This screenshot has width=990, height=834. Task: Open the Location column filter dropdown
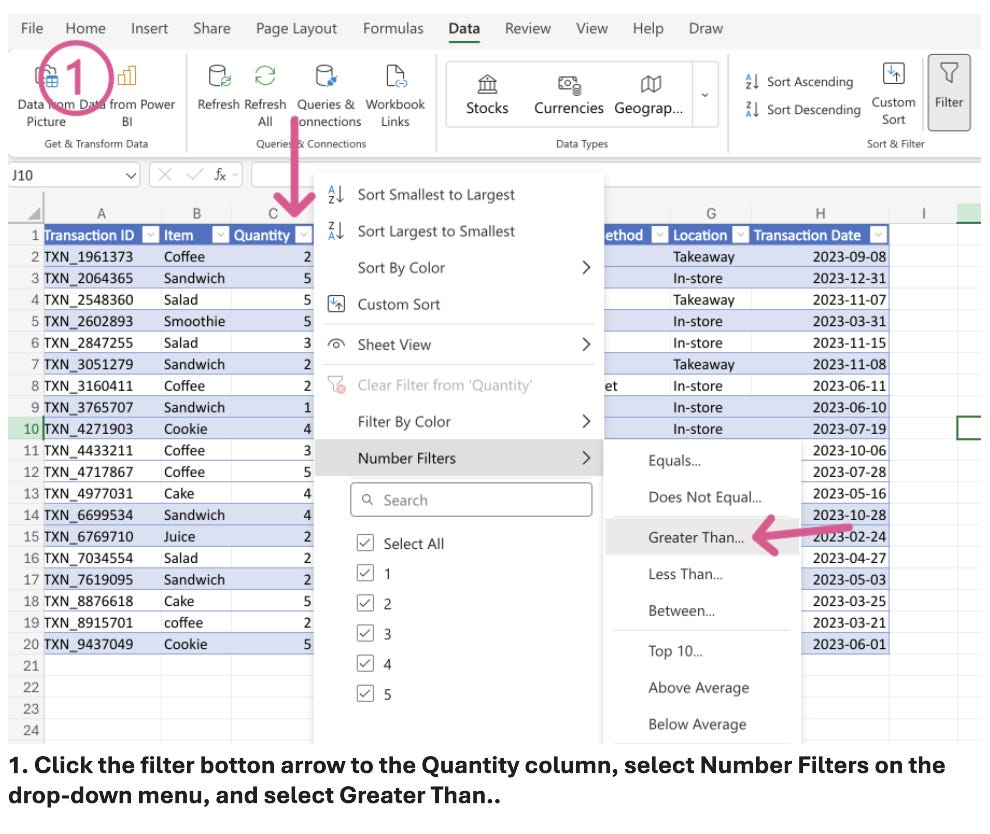[741, 235]
